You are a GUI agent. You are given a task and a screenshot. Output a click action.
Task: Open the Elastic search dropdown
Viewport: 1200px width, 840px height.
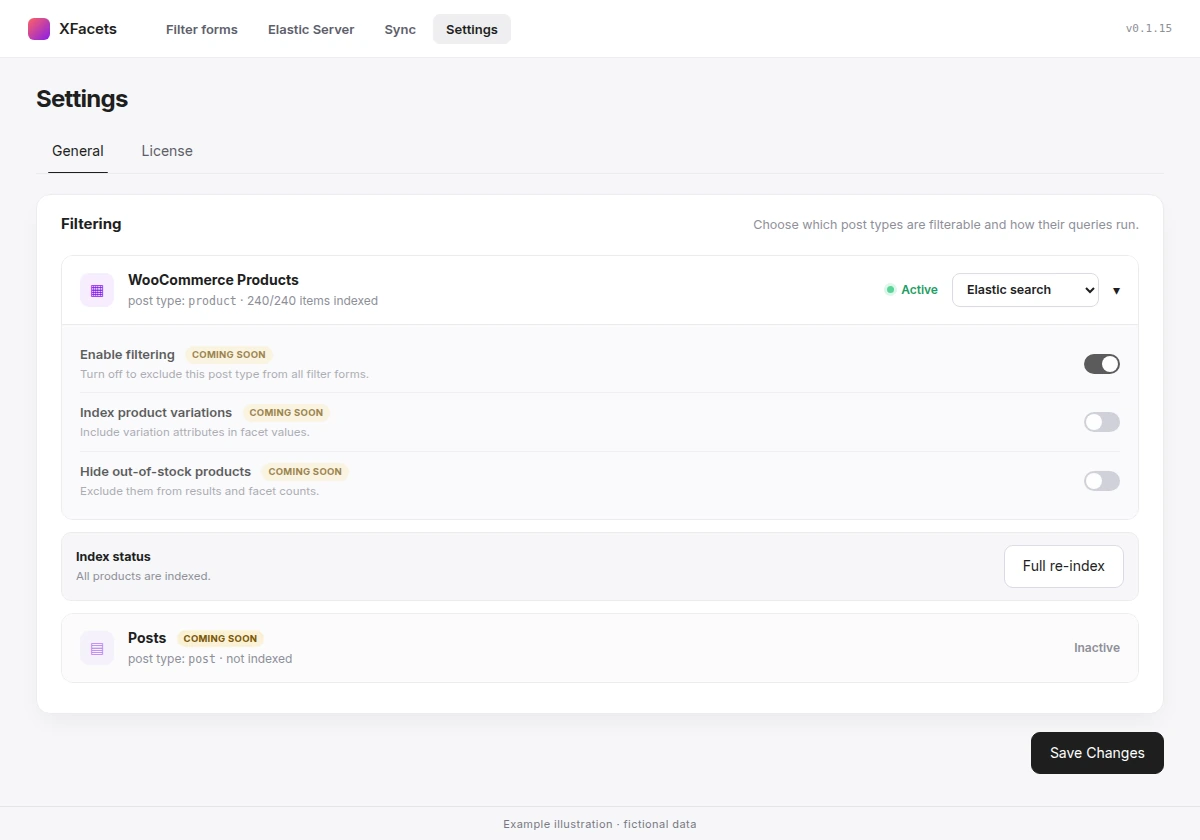click(x=1025, y=290)
